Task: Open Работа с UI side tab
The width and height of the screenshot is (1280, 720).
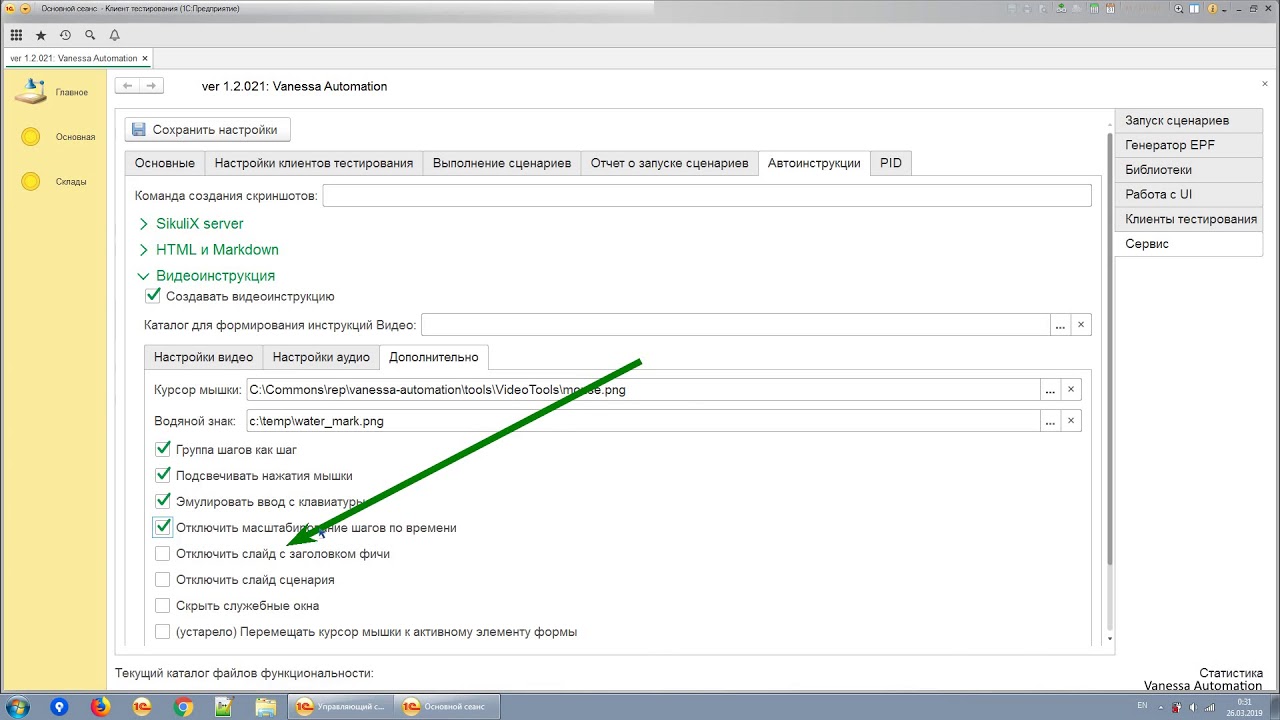Action: click(1188, 194)
